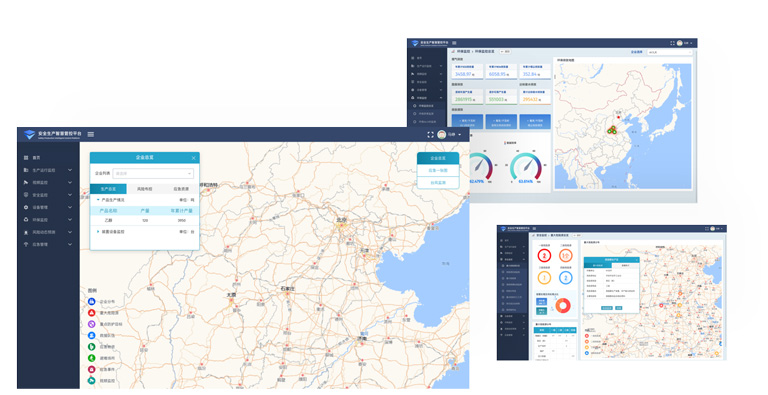Click the fullscreen icon in main header
The height and width of the screenshot is (395, 768).
[x=430, y=135]
